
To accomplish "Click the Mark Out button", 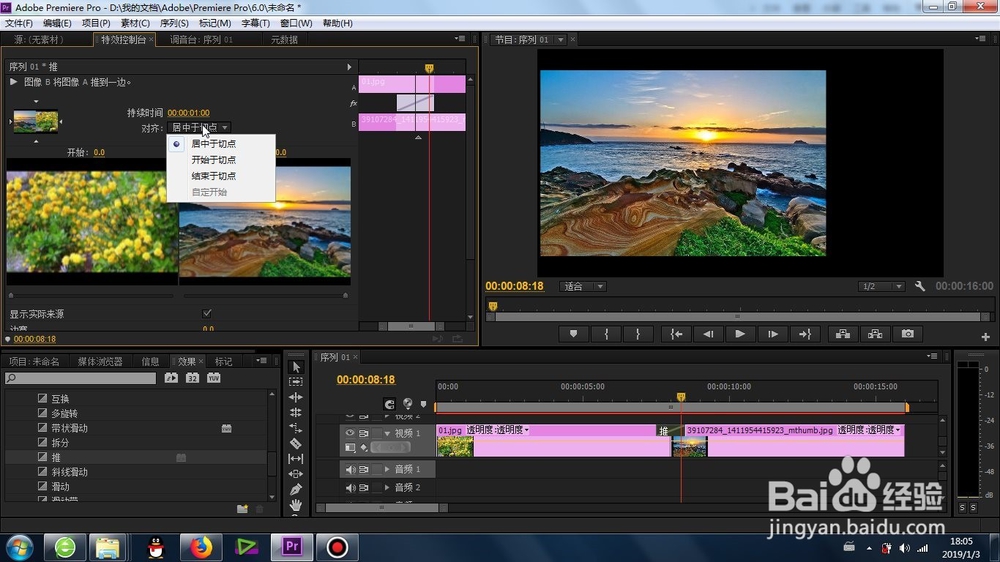I will coord(638,334).
